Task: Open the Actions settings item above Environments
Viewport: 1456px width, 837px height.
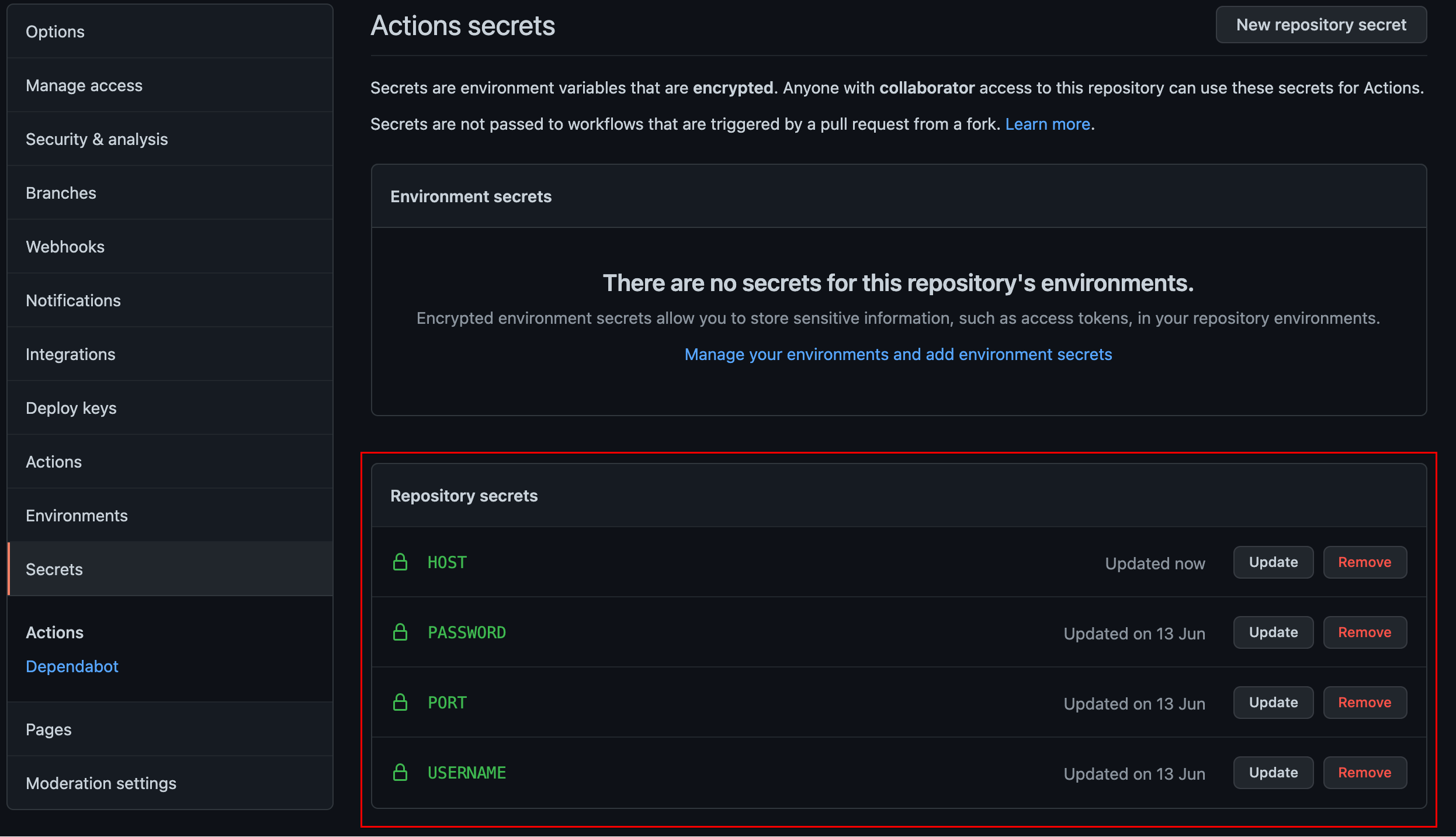Action: (170, 462)
